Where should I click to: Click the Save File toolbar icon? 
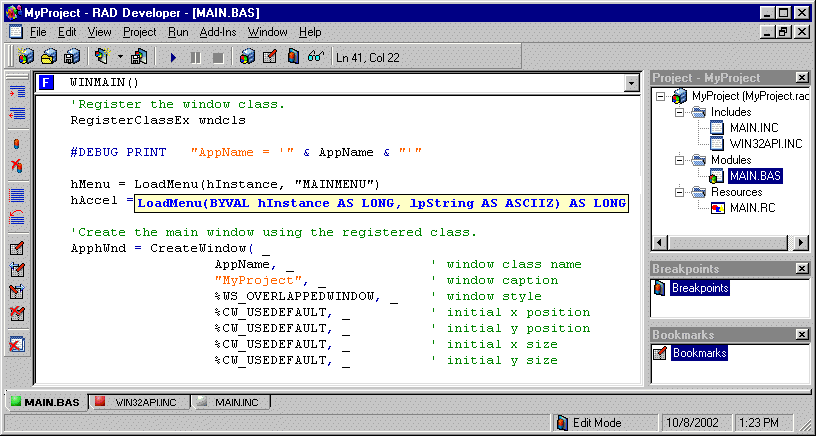[139, 57]
